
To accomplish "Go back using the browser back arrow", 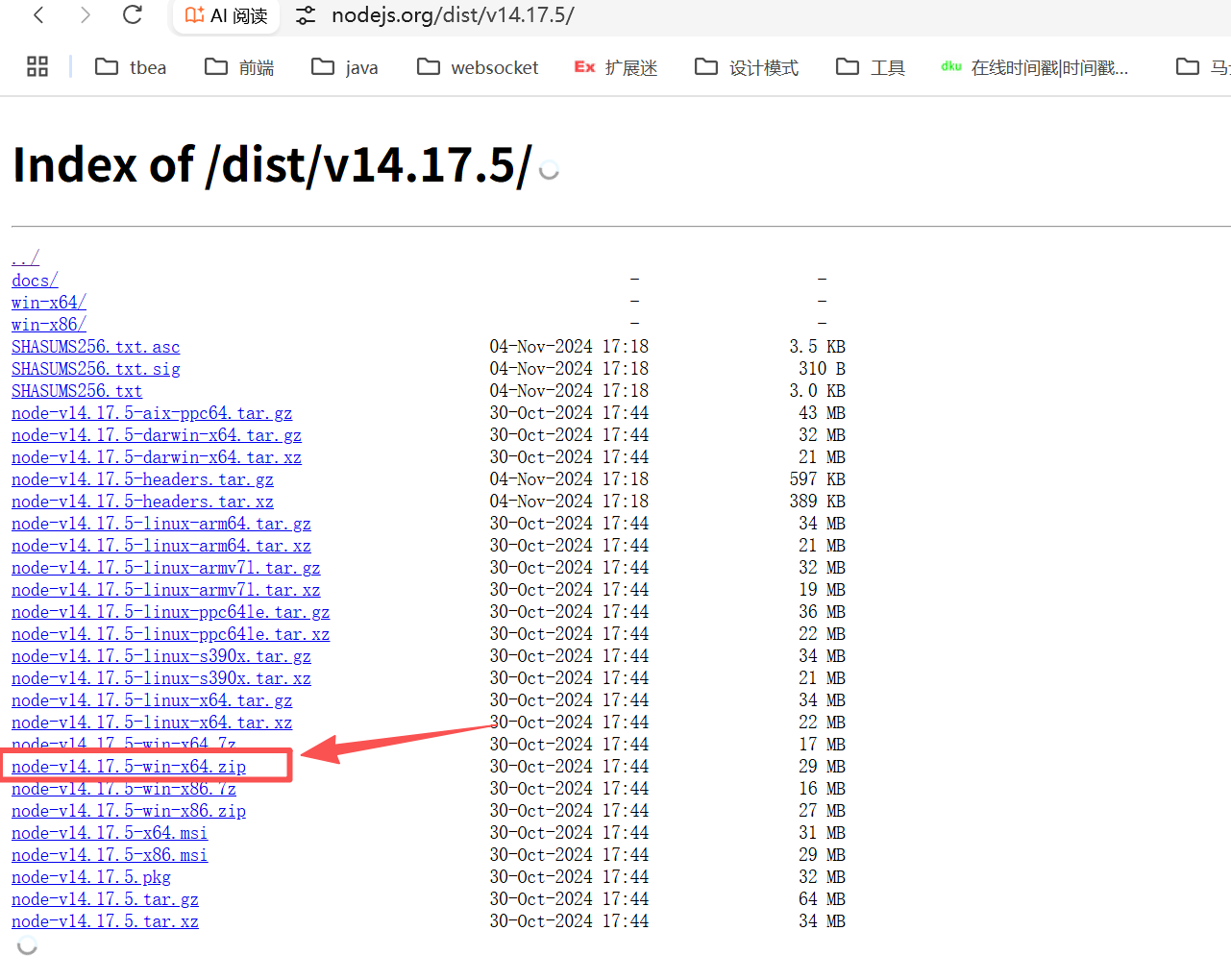I will click(38, 14).
